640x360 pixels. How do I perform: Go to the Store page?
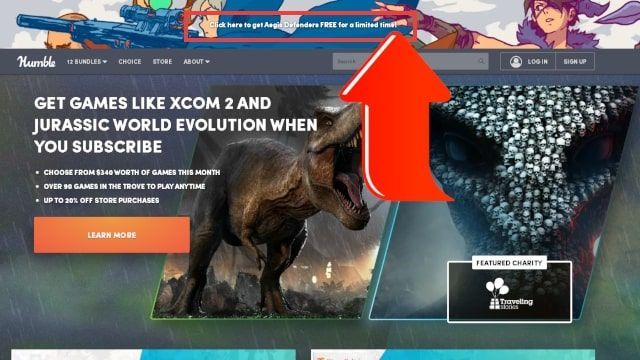click(162, 62)
